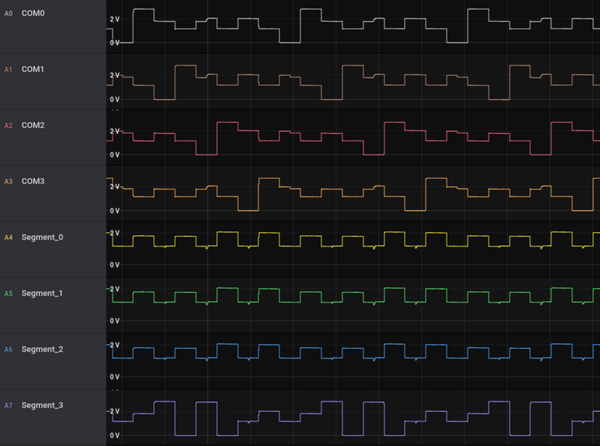The height and width of the screenshot is (446, 600).
Task: Select the COM3 channel label
Action: [x=33, y=181]
